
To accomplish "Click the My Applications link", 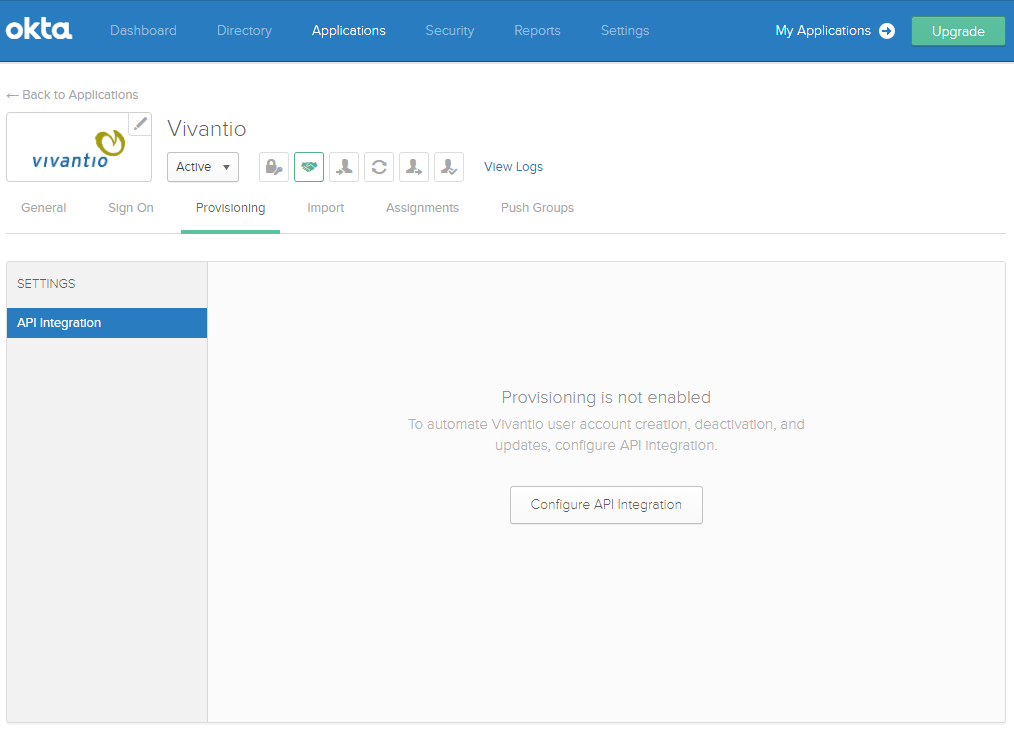I will [x=823, y=30].
